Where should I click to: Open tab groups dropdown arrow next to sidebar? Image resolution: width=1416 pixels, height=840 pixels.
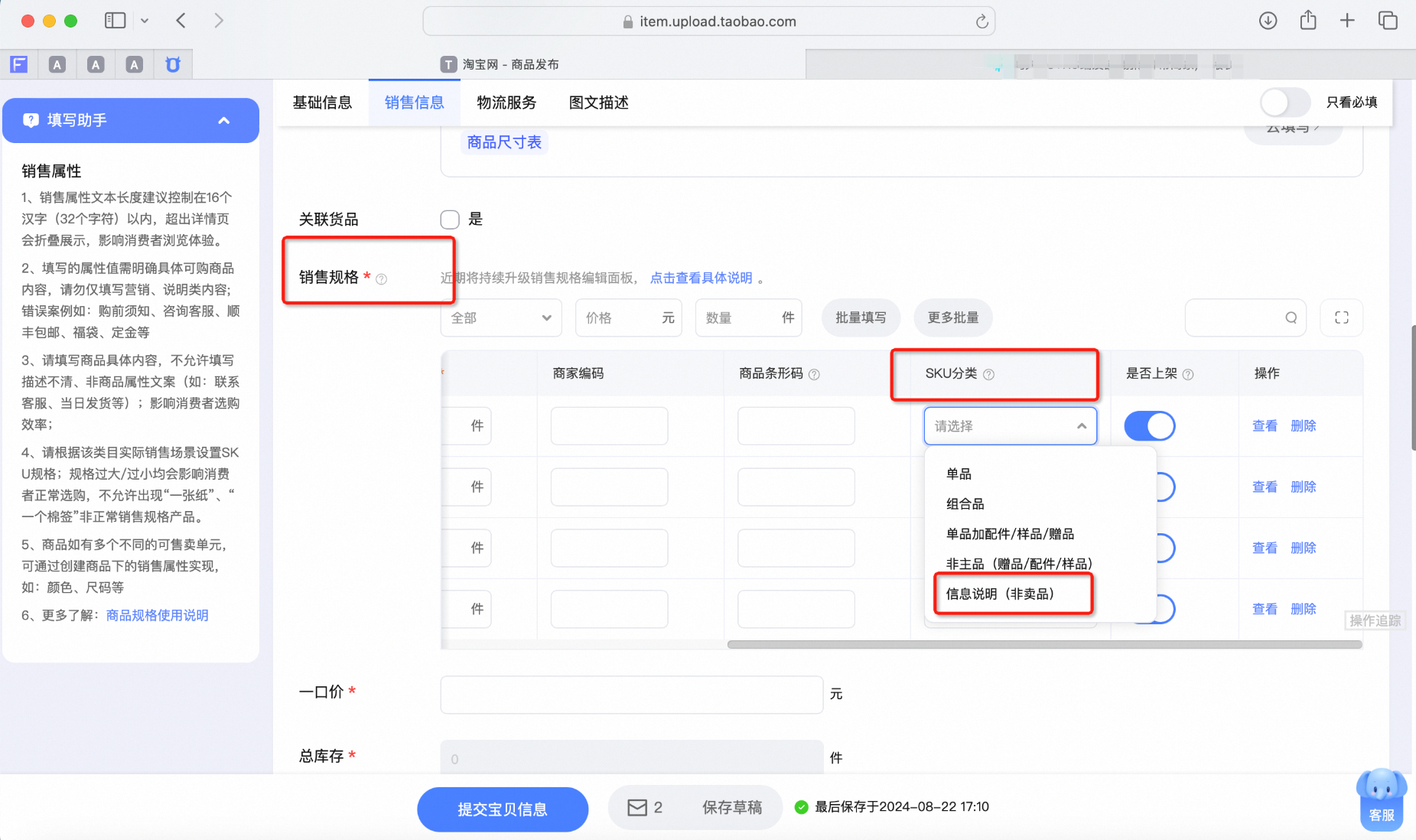(x=145, y=21)
